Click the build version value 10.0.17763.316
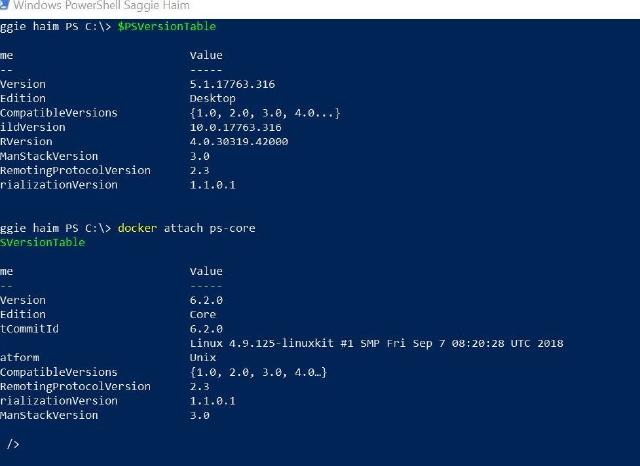The image size is (640, 466). (x=235, y=127)
